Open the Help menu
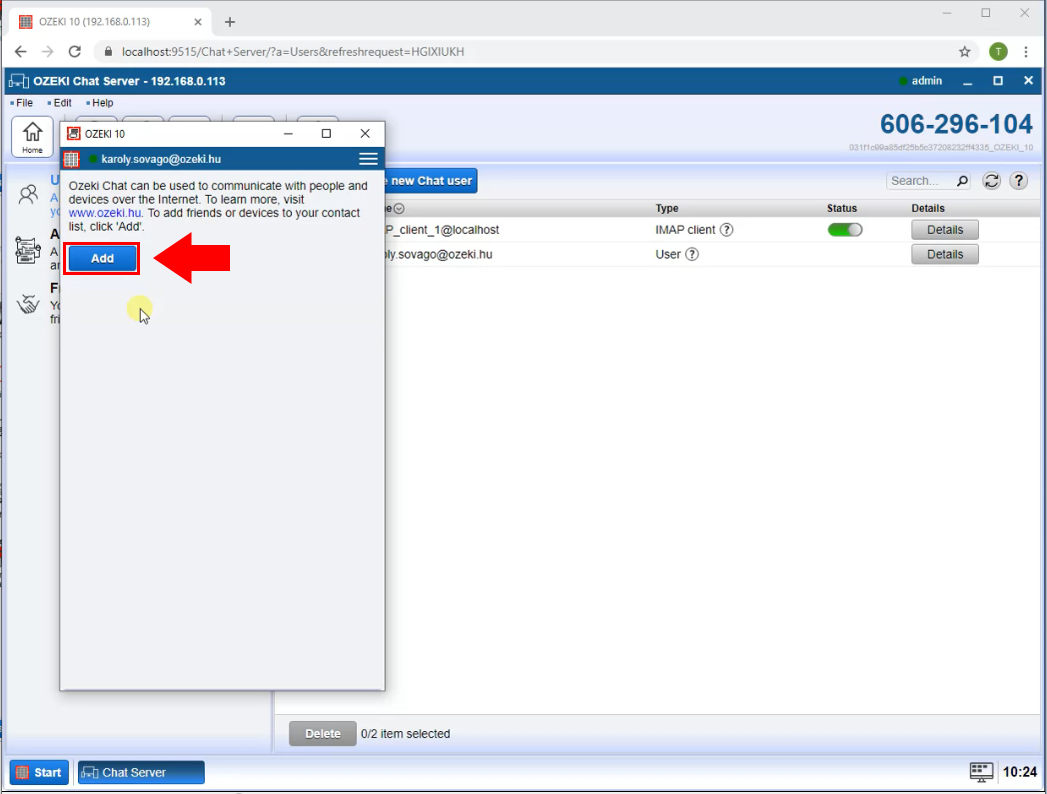The height and width of the screenshot is (794, 1047). click(102, 103)
